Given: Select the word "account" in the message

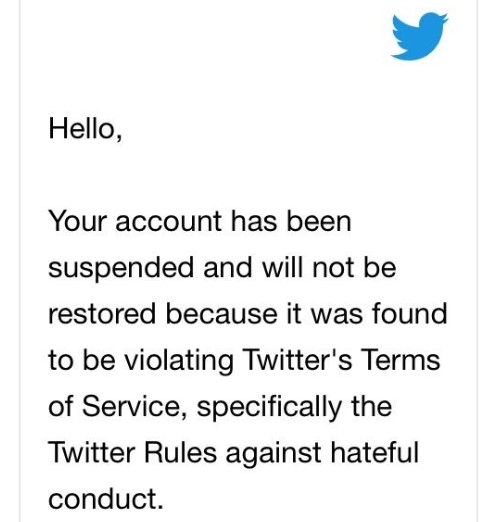Looking at the screenshot, I should click(169, 222).
